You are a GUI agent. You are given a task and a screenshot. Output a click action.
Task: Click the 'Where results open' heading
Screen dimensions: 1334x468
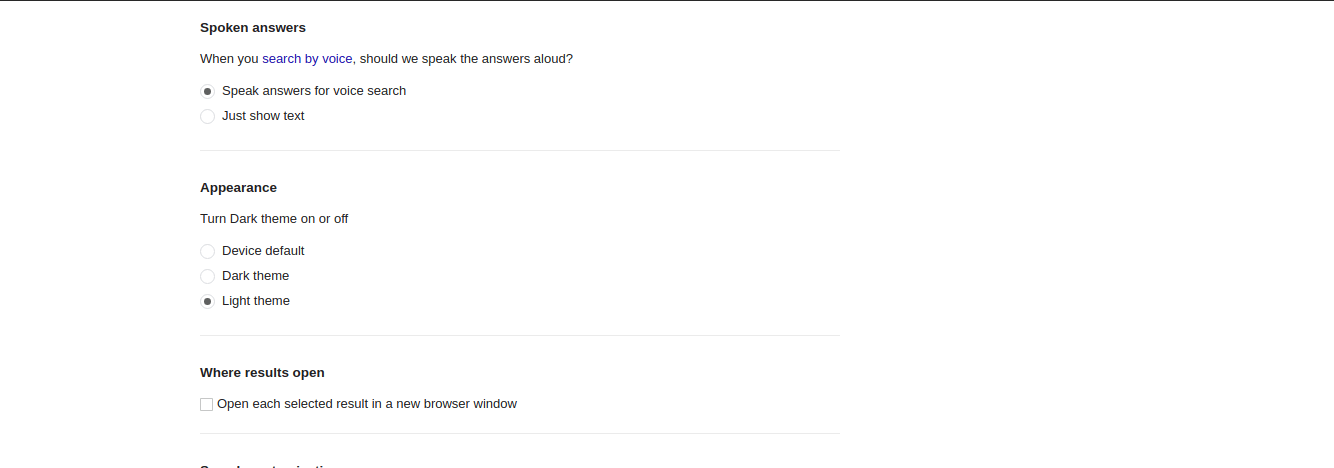coord(262,373)
